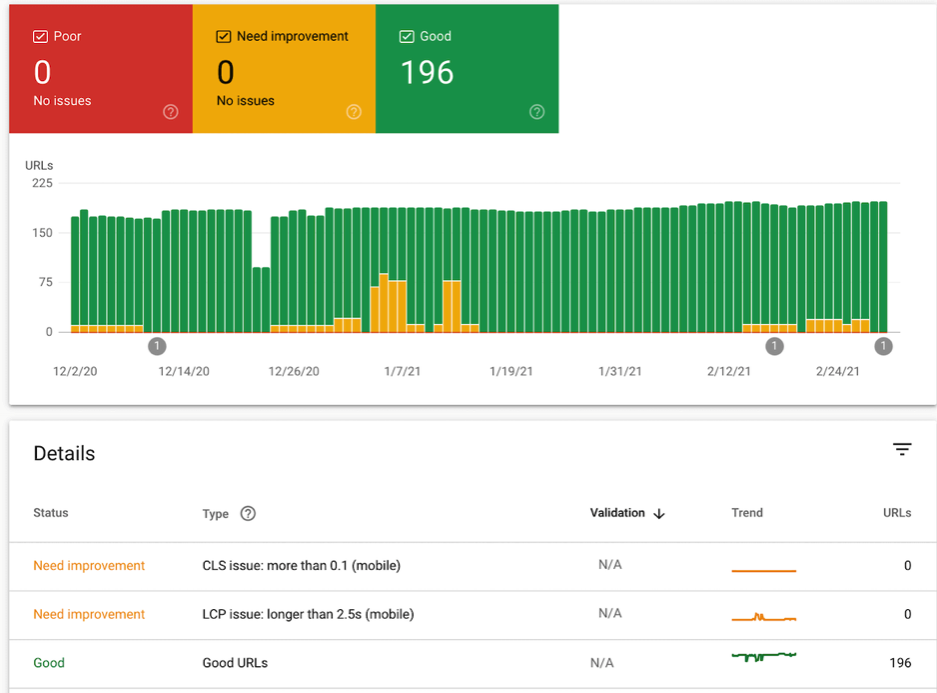Open the Details filter icon

point(902,449)
